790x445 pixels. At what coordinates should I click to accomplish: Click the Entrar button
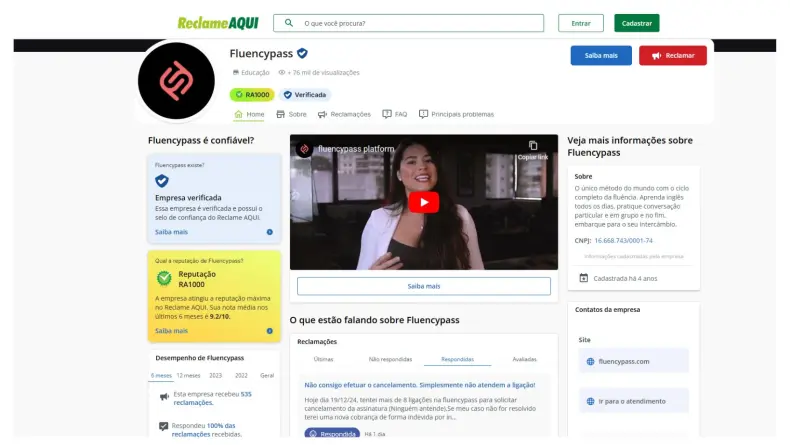(580, 23)
